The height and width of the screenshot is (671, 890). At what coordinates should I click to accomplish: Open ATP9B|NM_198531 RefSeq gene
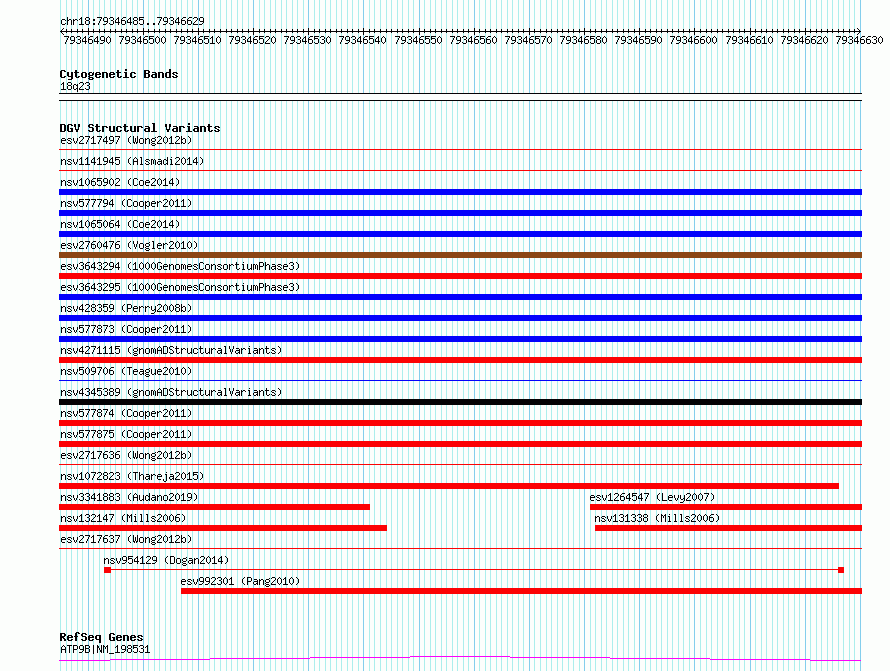[105, 649]
